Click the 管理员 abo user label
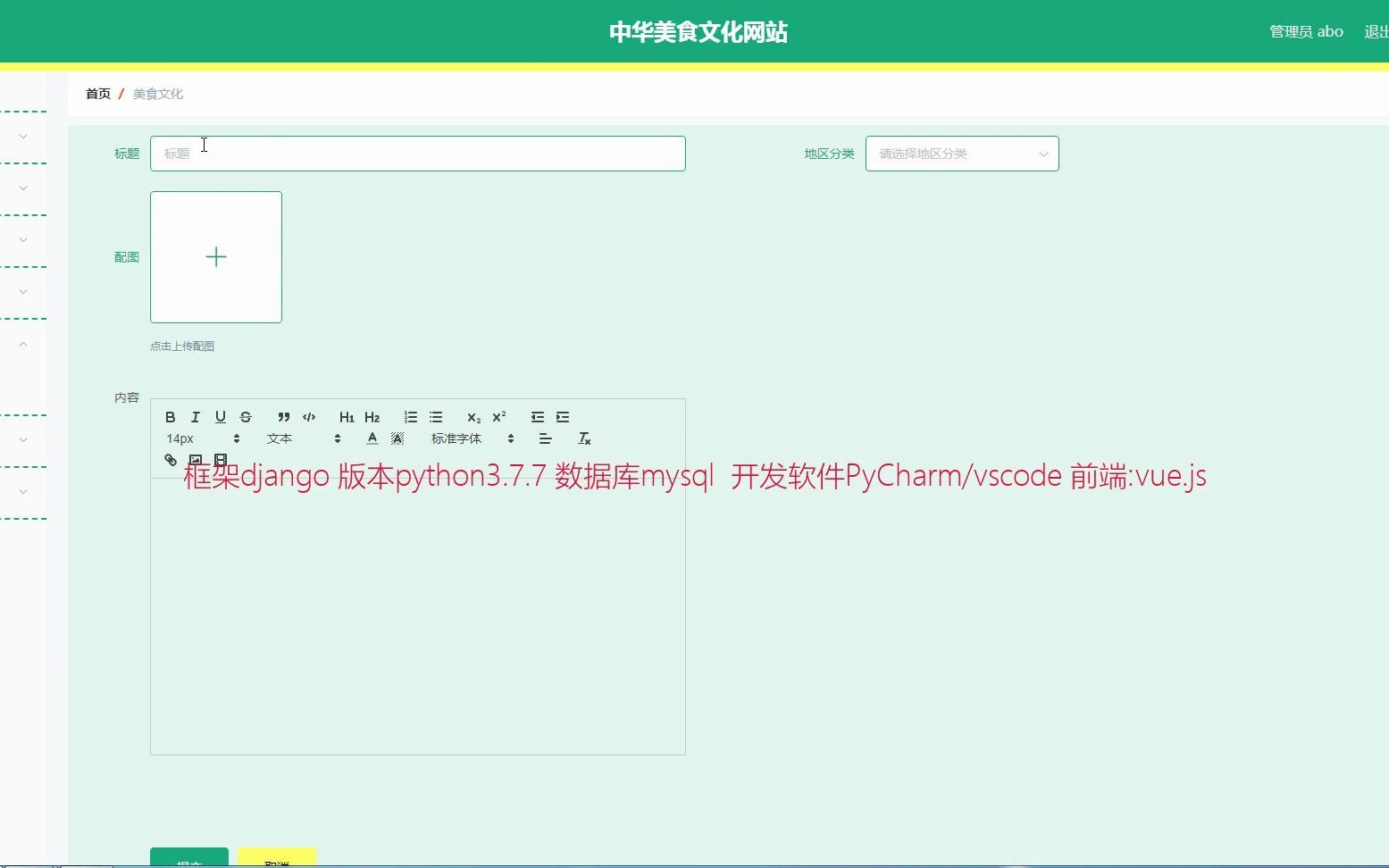 1307,31
